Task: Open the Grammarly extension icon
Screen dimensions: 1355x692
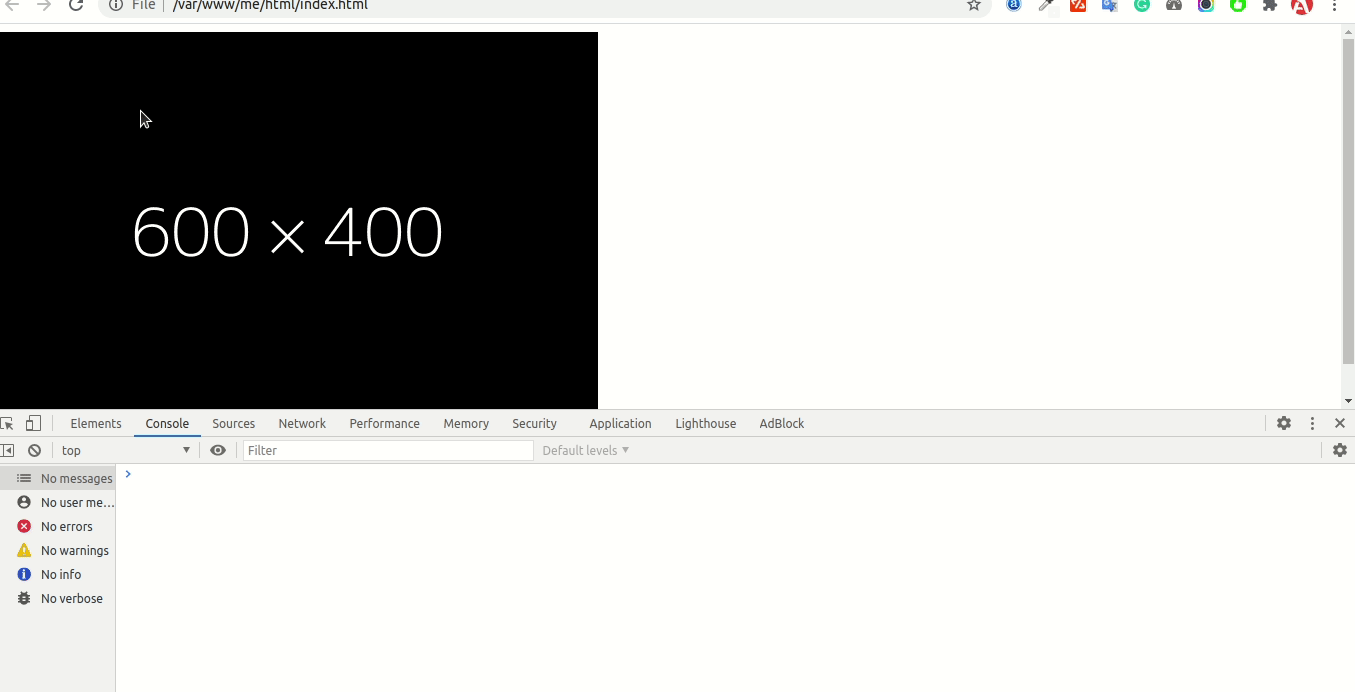Action: click(1141, 6)
